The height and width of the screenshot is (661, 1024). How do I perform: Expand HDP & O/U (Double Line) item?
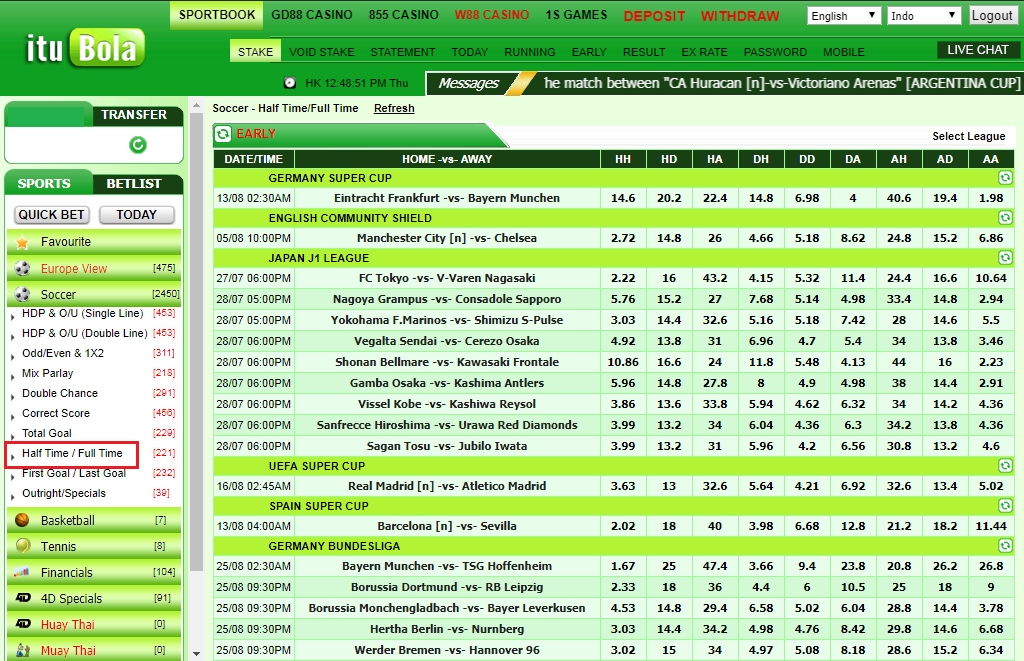tap(84, 333)
